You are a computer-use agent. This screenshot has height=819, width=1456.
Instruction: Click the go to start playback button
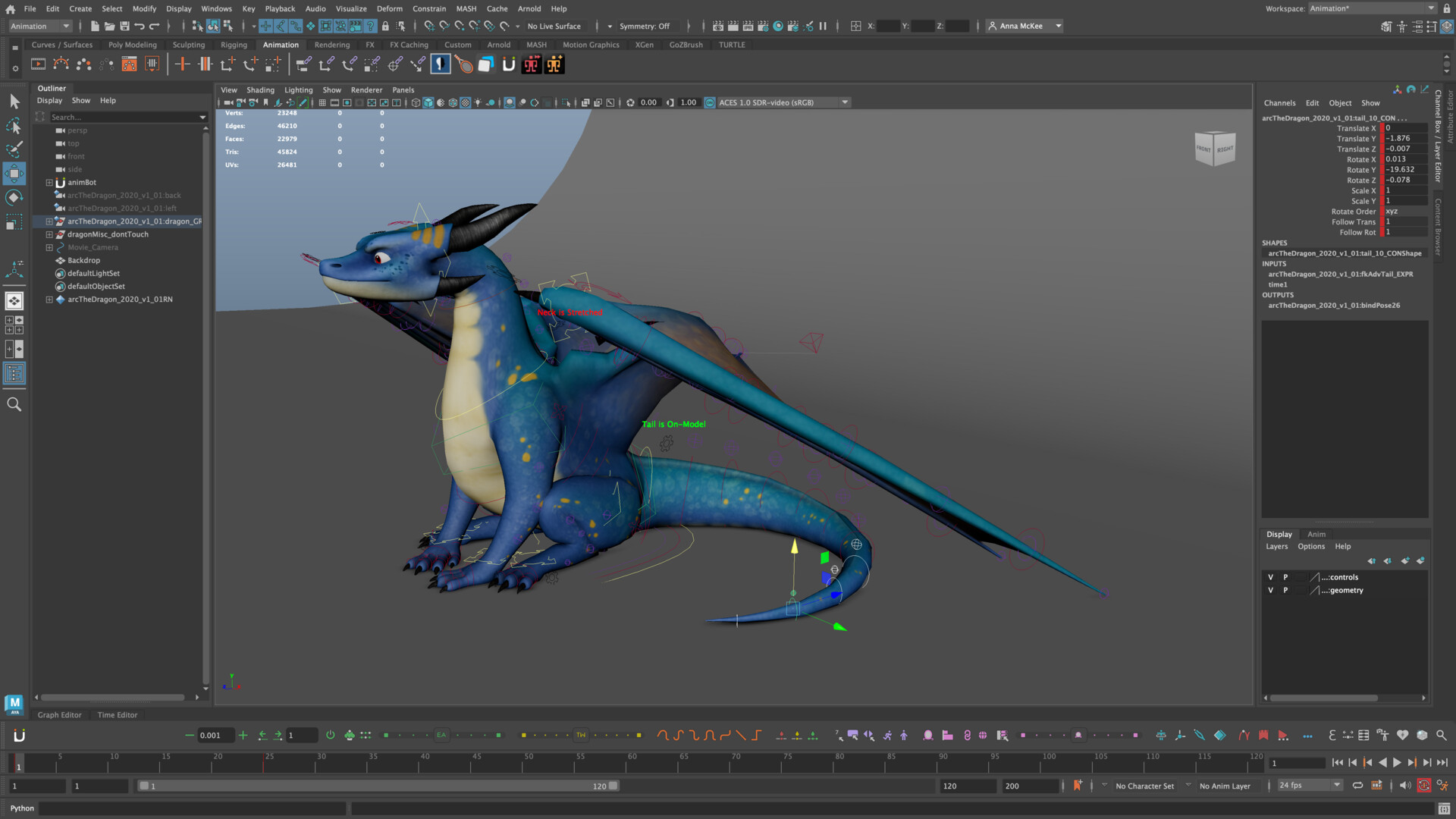point(1337,763)
